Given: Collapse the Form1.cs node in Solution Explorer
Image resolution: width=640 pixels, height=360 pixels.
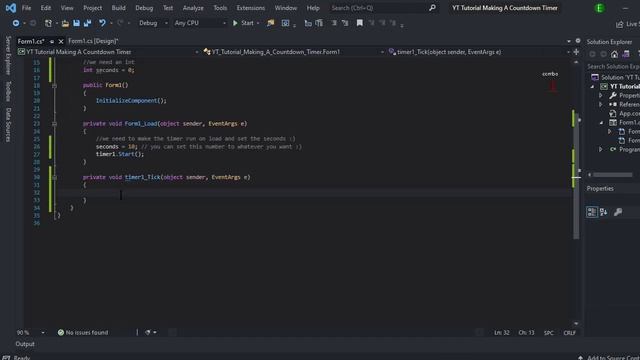Looking at the screenshot, I should [601, 122].
